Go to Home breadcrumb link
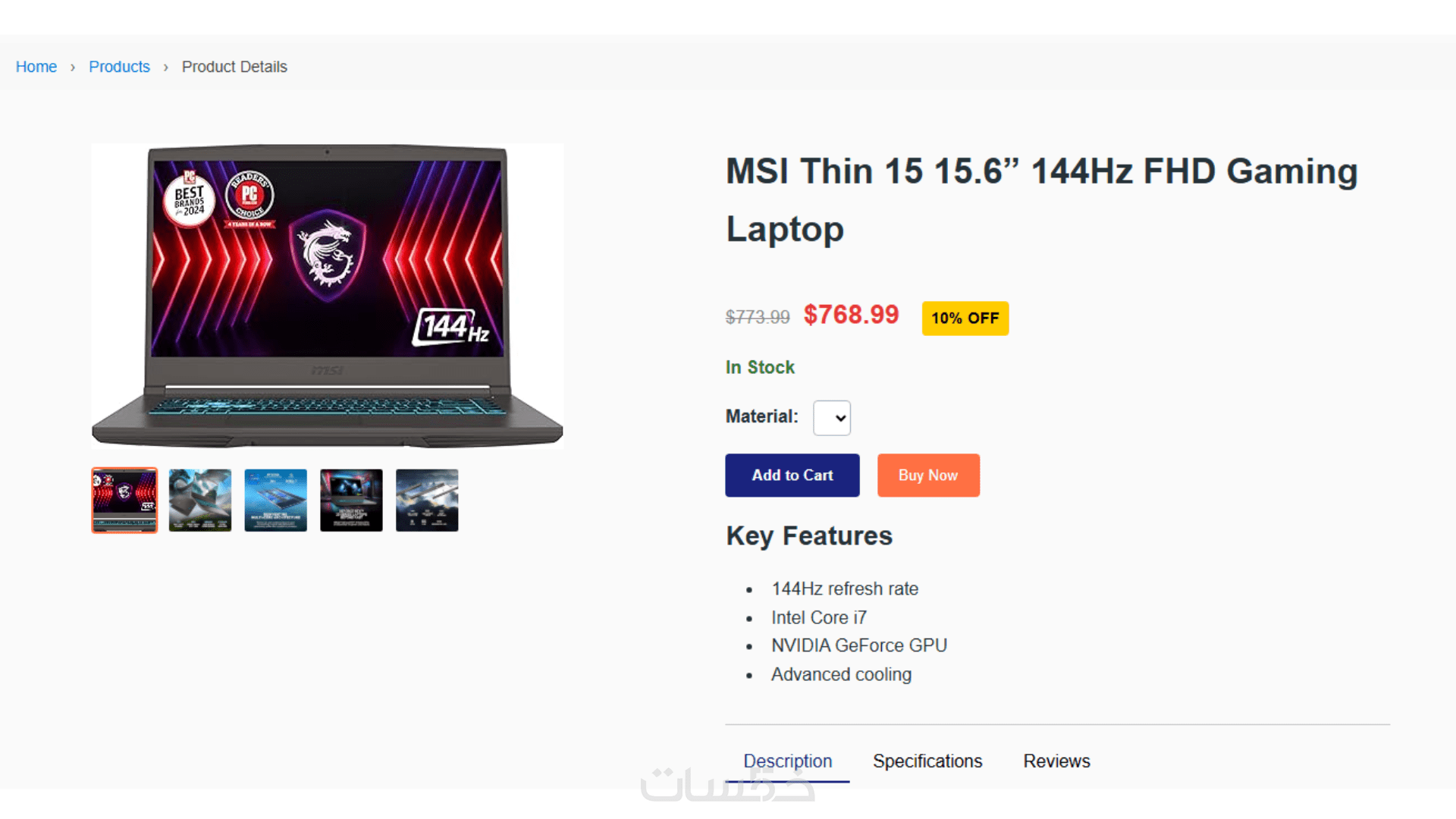1456x819 pixels. point(36,67)
